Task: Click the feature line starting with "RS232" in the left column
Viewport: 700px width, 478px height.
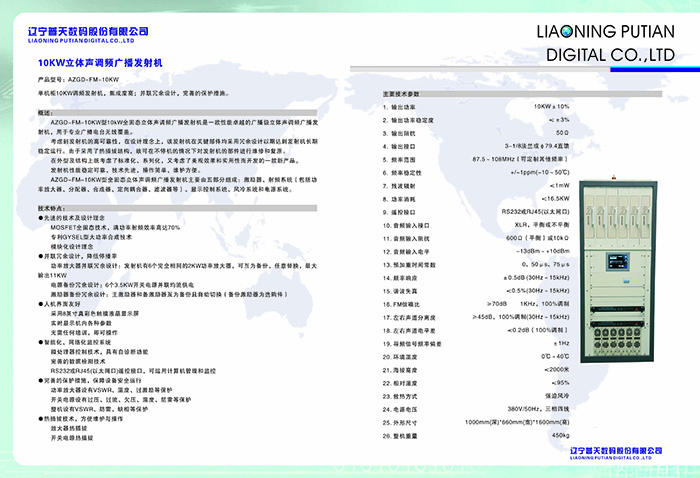Action: pos(133,371)
